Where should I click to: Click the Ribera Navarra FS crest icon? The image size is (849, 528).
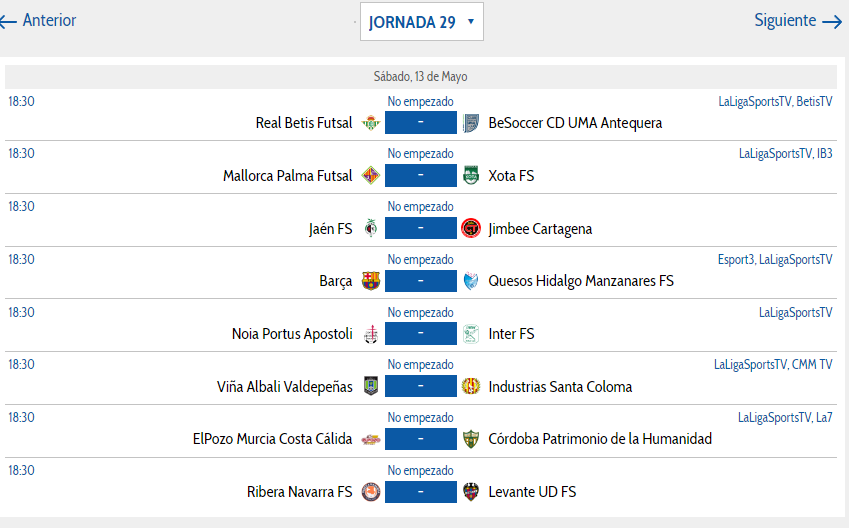pos(371,492)
